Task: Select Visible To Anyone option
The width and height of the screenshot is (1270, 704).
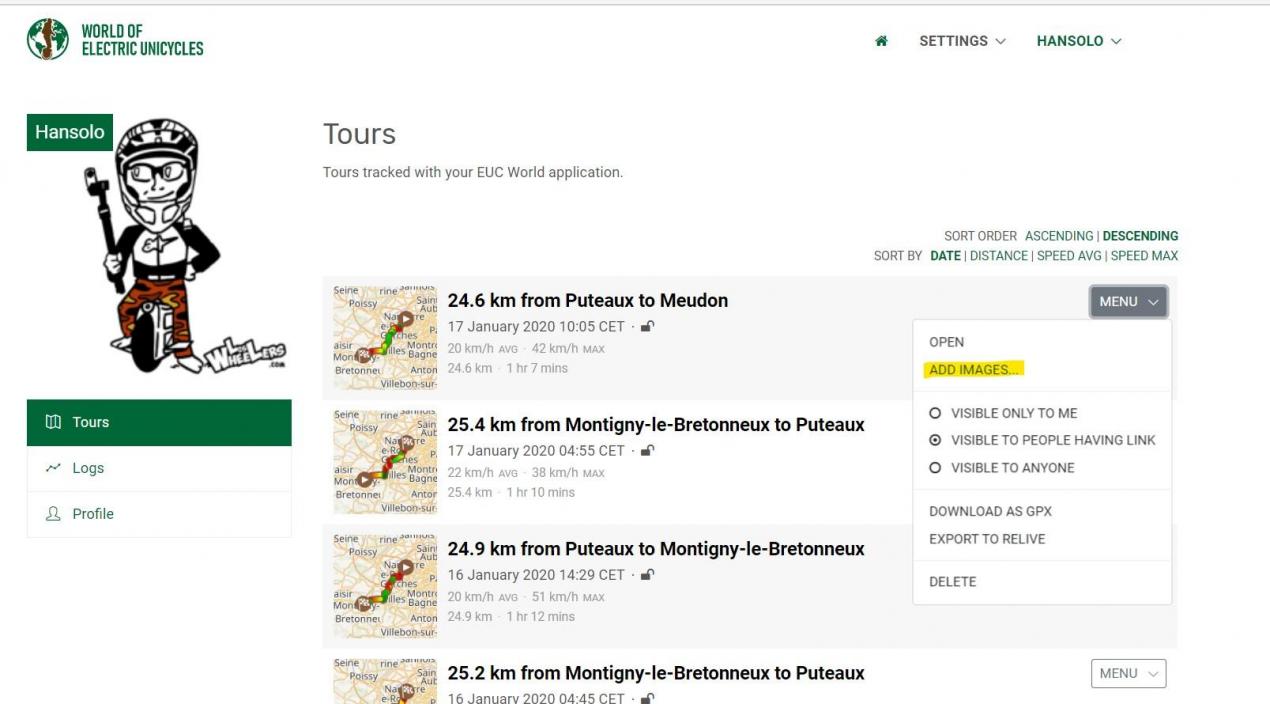Action: (1001, 468)
